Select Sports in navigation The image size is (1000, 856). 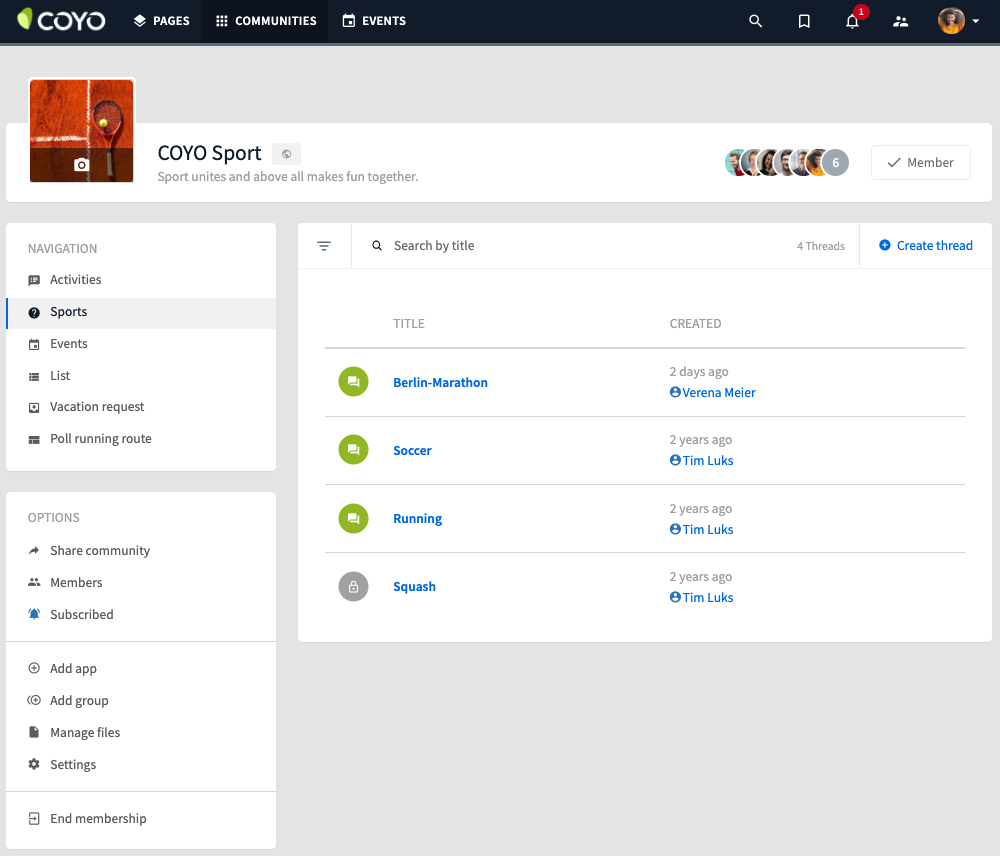click(x=141, y=312)
